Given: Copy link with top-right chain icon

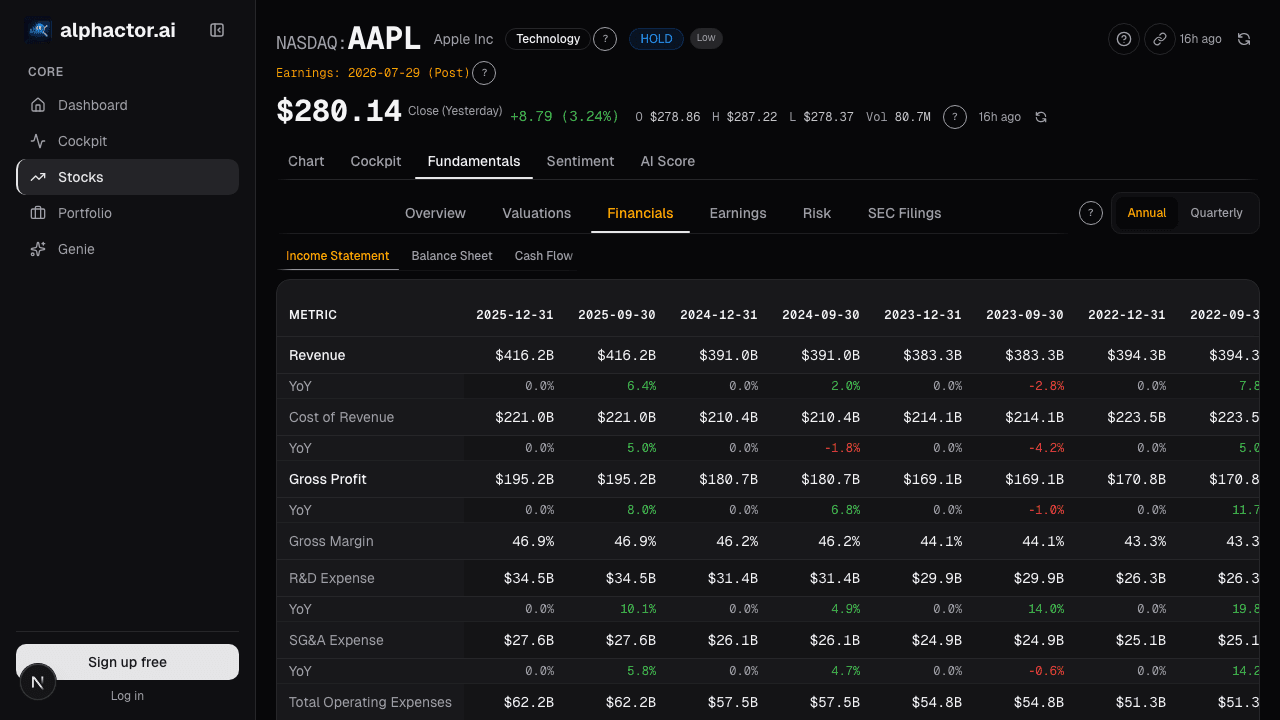Looking at the screenshot, I should click(1160, 39).
